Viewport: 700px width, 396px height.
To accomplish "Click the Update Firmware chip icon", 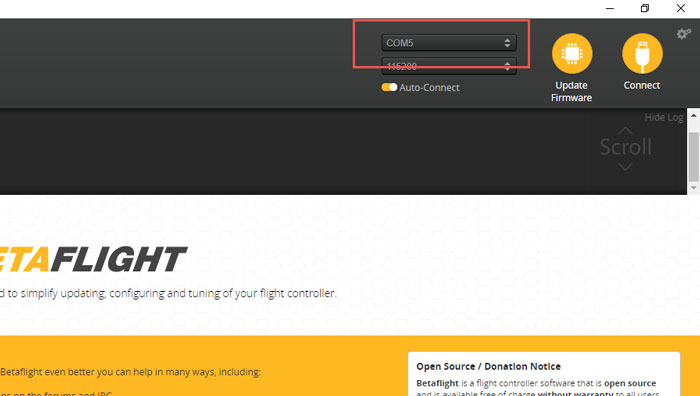I will tap(572, 54).
